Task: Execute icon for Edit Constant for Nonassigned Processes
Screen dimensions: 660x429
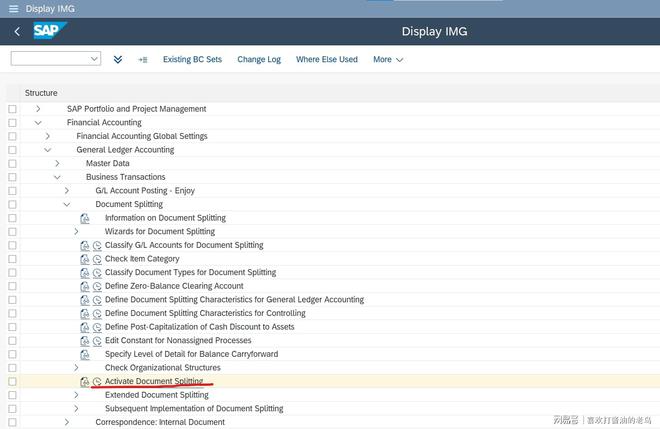Action: pos(97,341)
